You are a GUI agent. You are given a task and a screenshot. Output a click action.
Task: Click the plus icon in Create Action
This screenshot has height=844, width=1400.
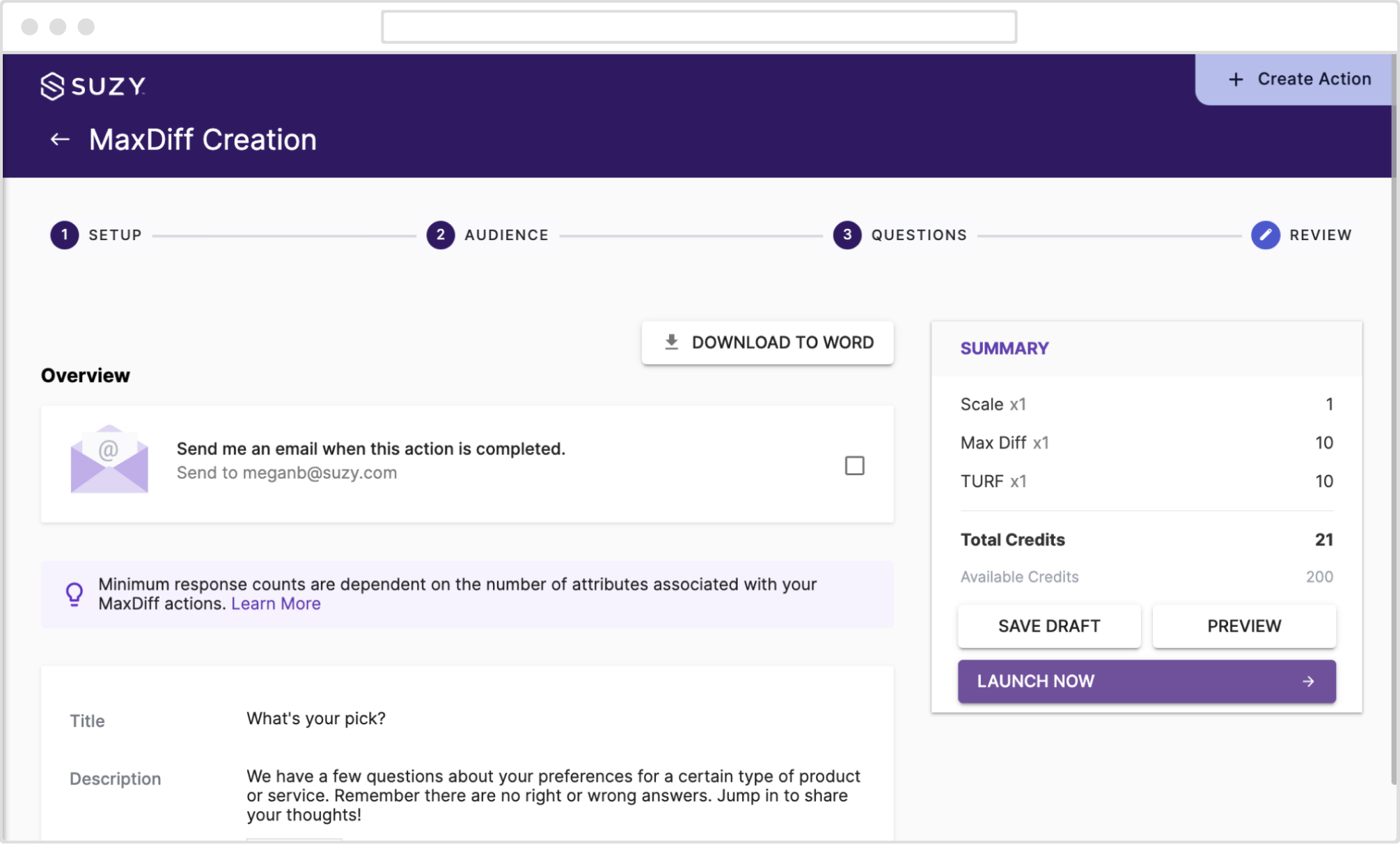tap(1236, 79)
